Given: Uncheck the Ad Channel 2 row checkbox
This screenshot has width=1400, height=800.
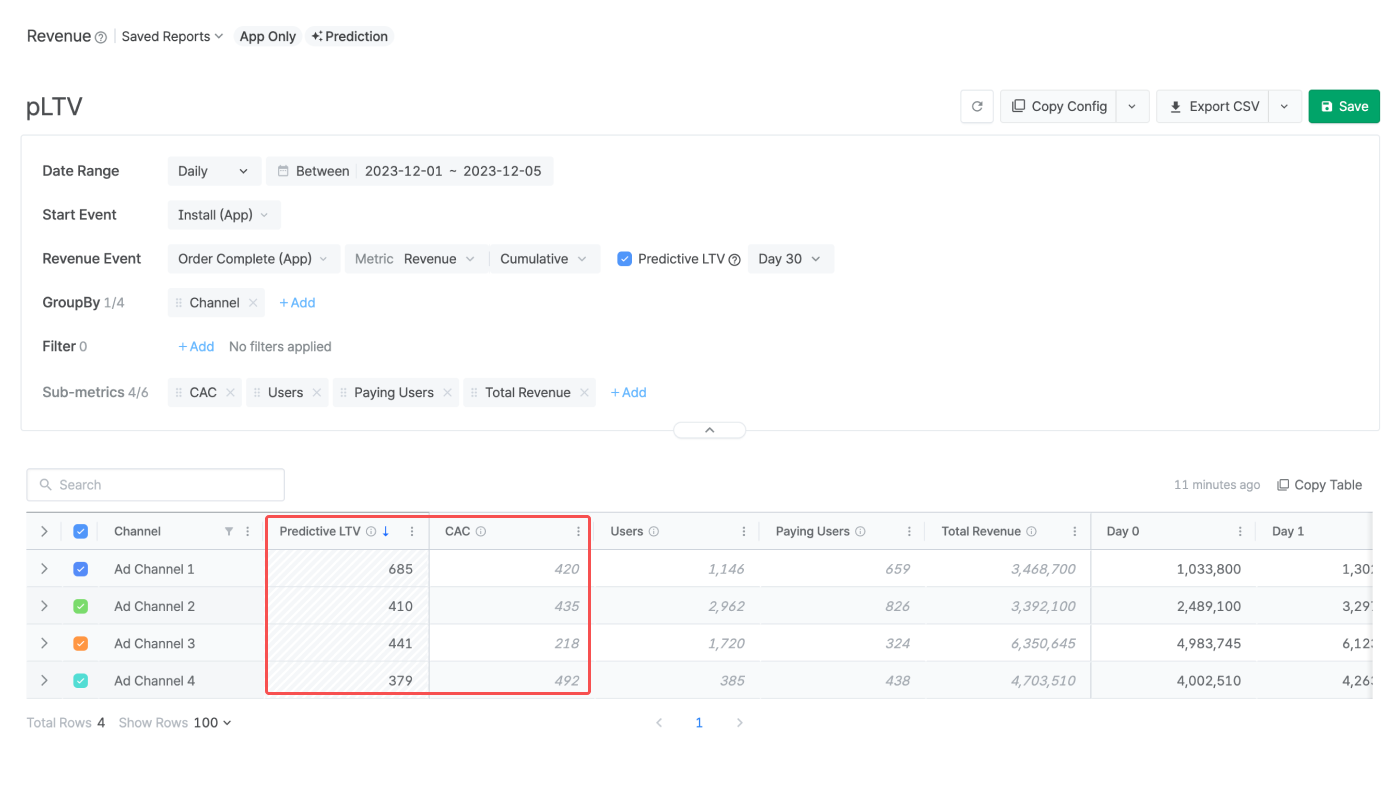Looking at the screenshot, I should point(81,606).
